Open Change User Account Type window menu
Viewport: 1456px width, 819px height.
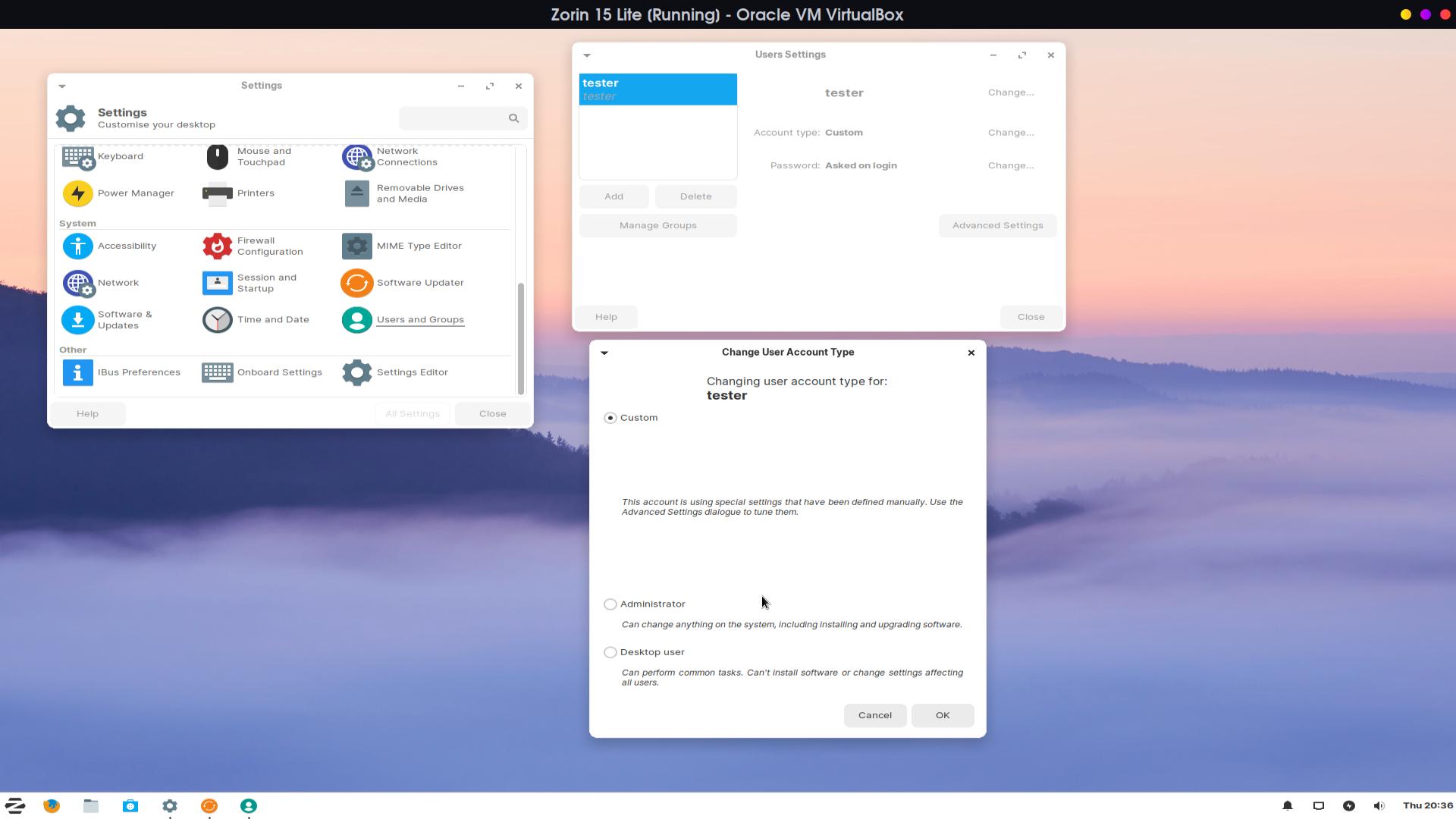pos(604,353)
